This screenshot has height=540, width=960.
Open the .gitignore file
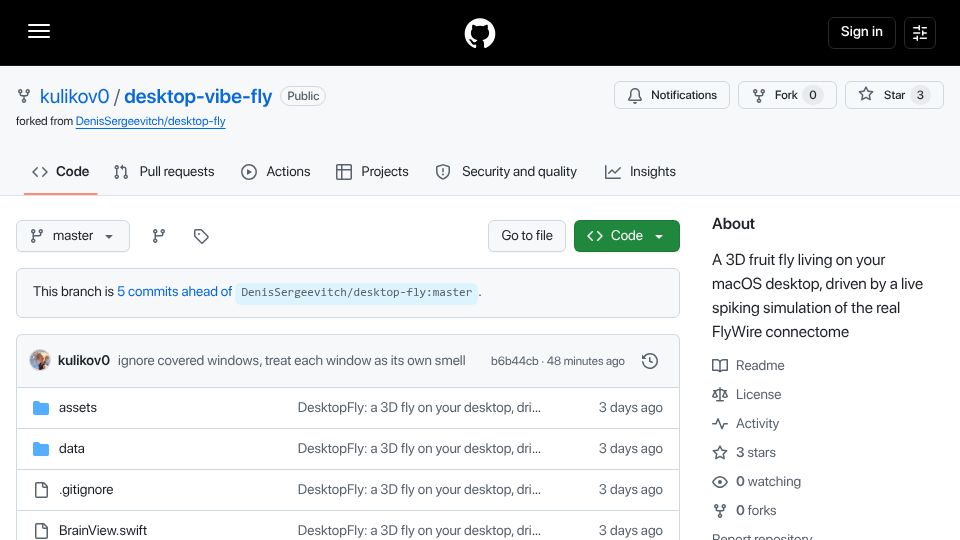tap(86, 489)
